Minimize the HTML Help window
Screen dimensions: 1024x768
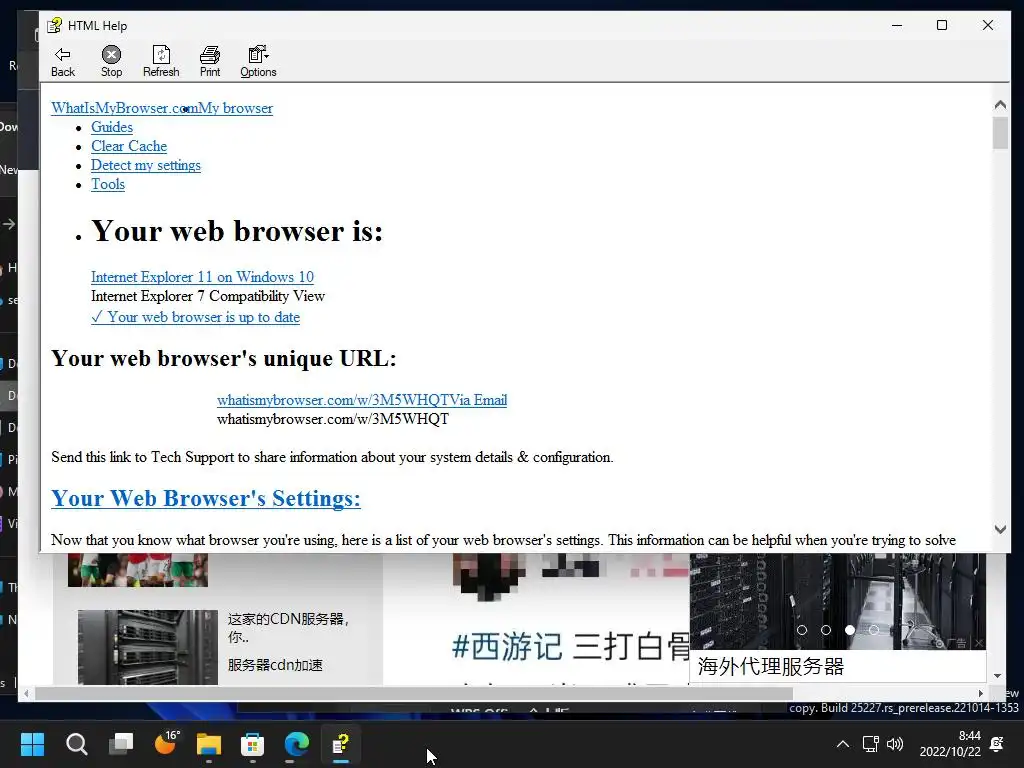click(897, 25)
